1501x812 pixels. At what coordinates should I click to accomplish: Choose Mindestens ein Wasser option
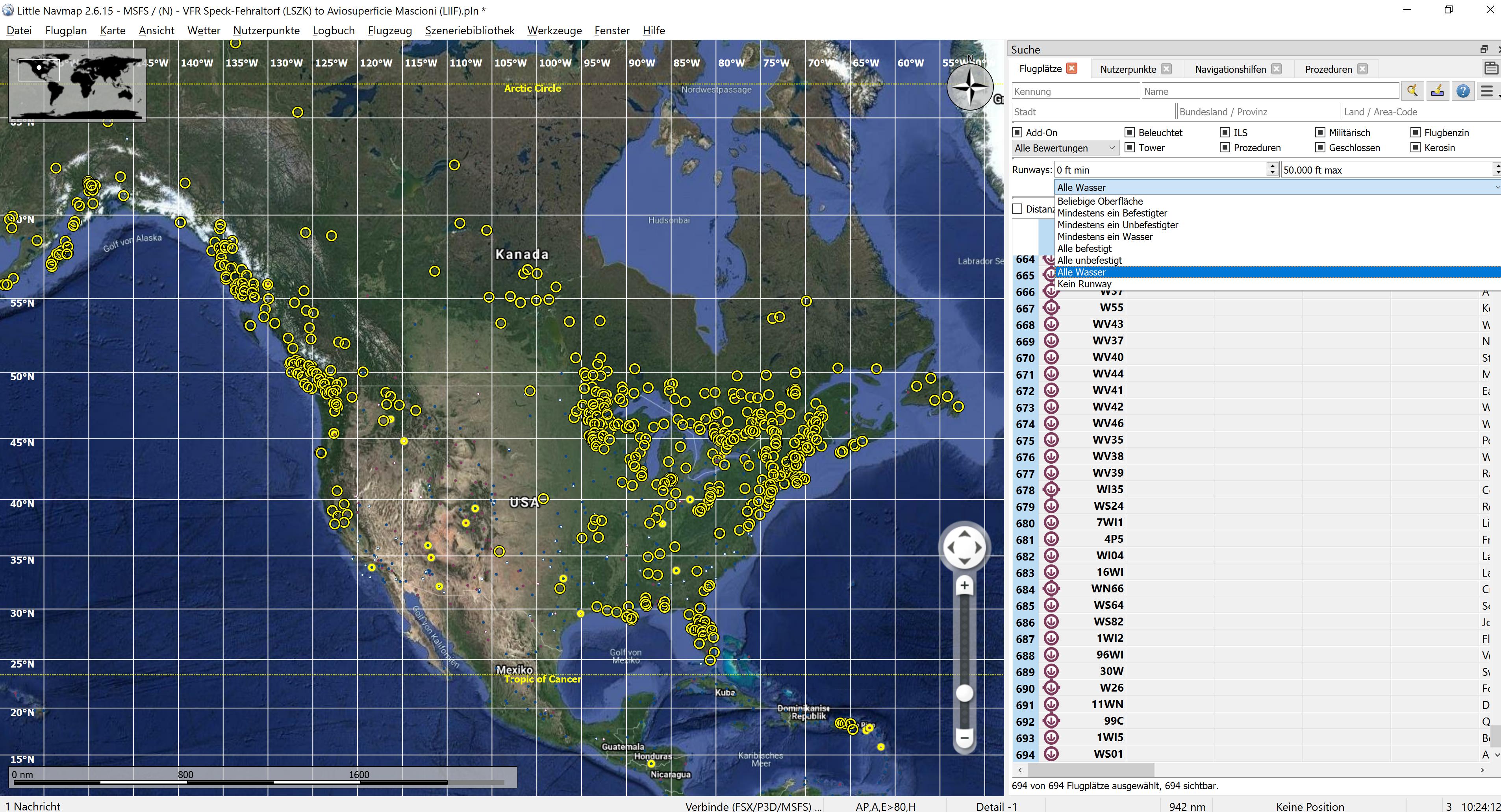point(1277,237)
